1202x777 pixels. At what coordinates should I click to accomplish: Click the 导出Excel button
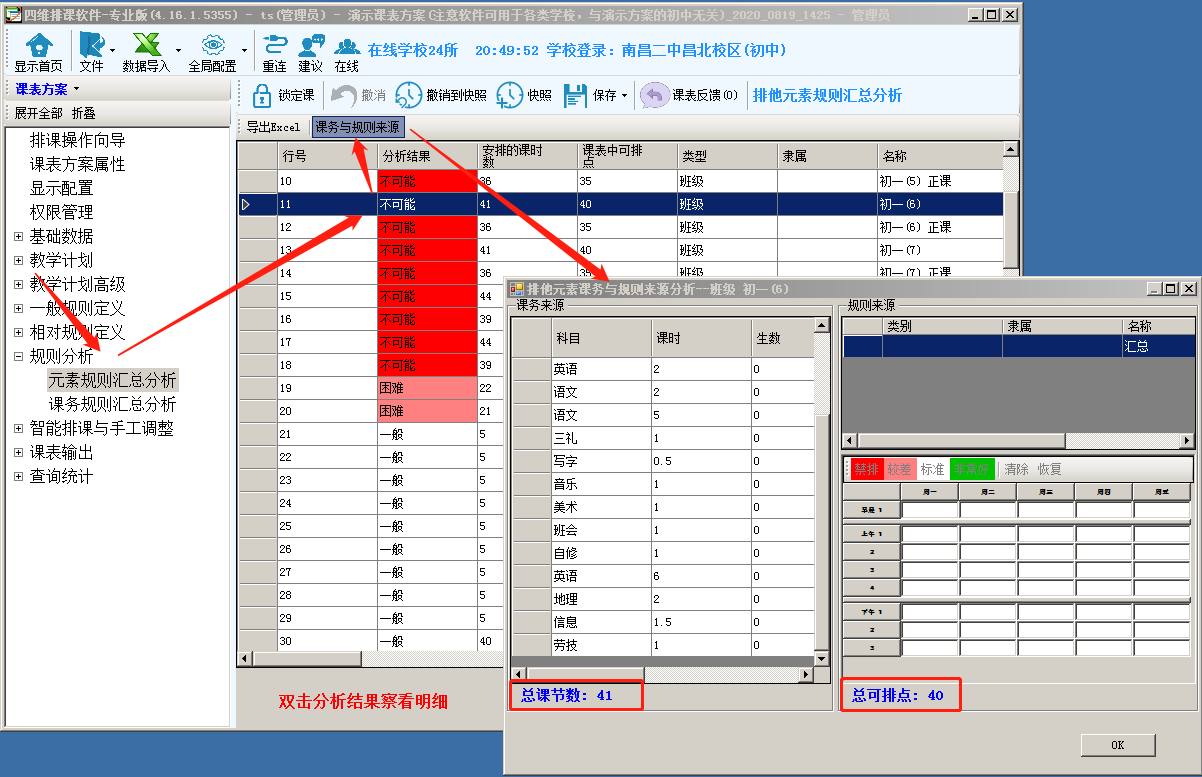273,127
